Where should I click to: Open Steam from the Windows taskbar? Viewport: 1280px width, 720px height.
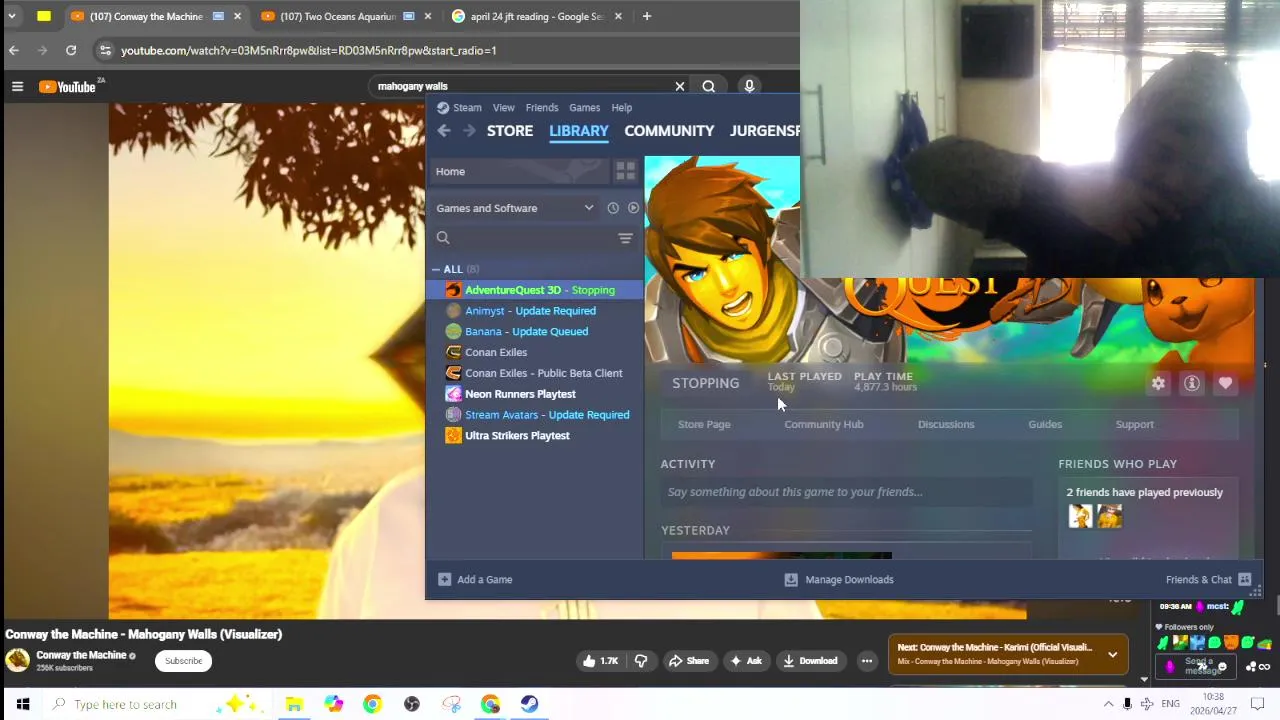click(529, 704)
